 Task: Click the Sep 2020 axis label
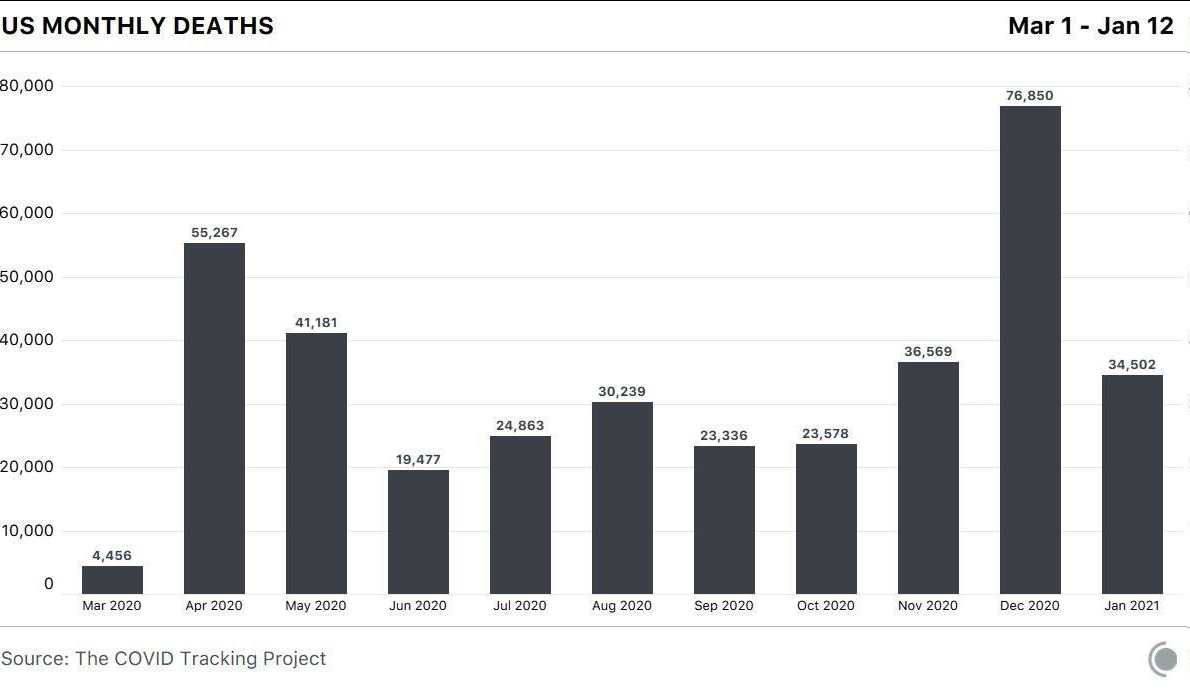click(724, 606)
